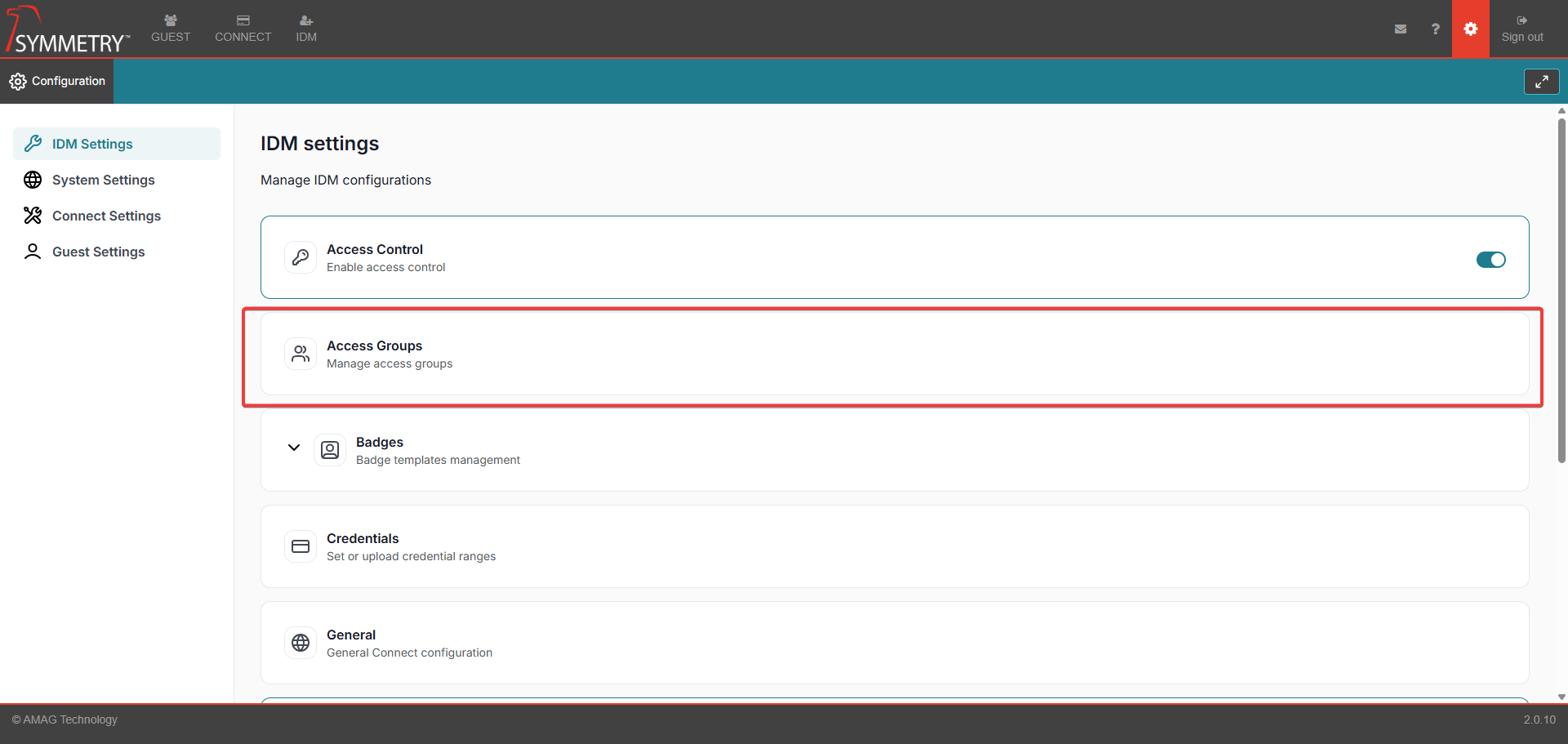Click the Badges ID card icon

[x=330, y=450]
